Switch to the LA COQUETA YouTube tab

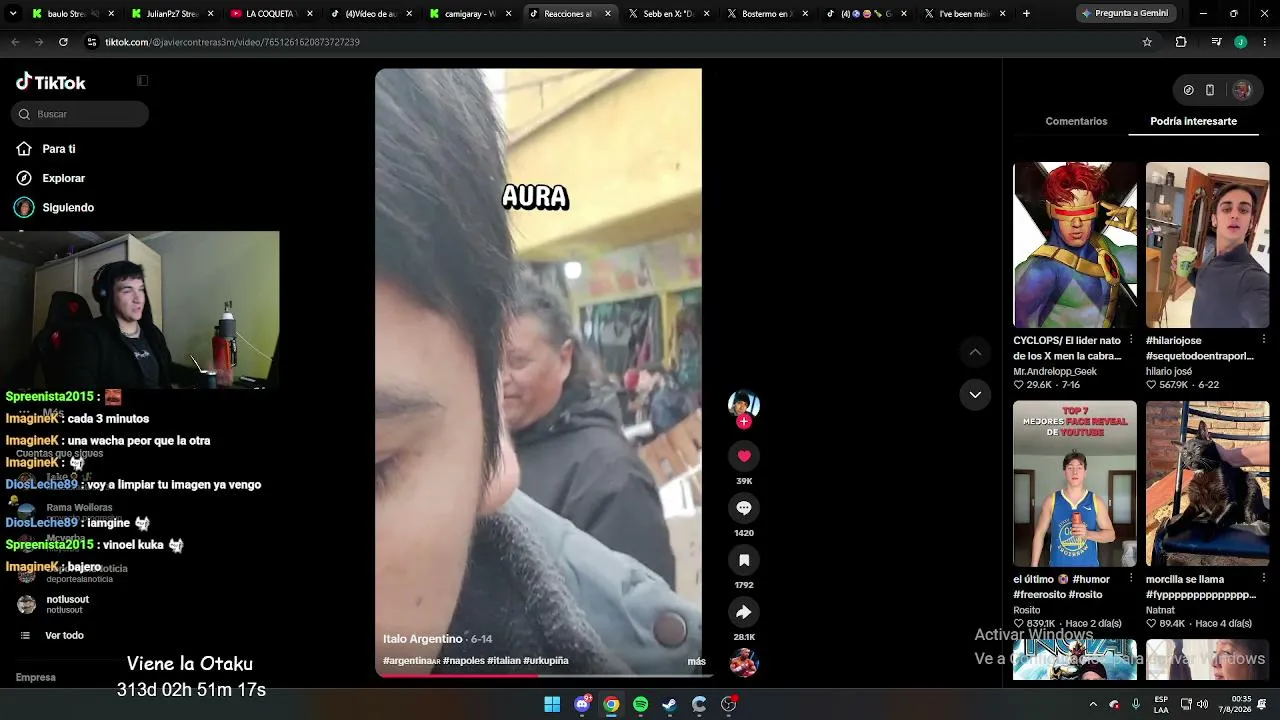tap(270, 14)
